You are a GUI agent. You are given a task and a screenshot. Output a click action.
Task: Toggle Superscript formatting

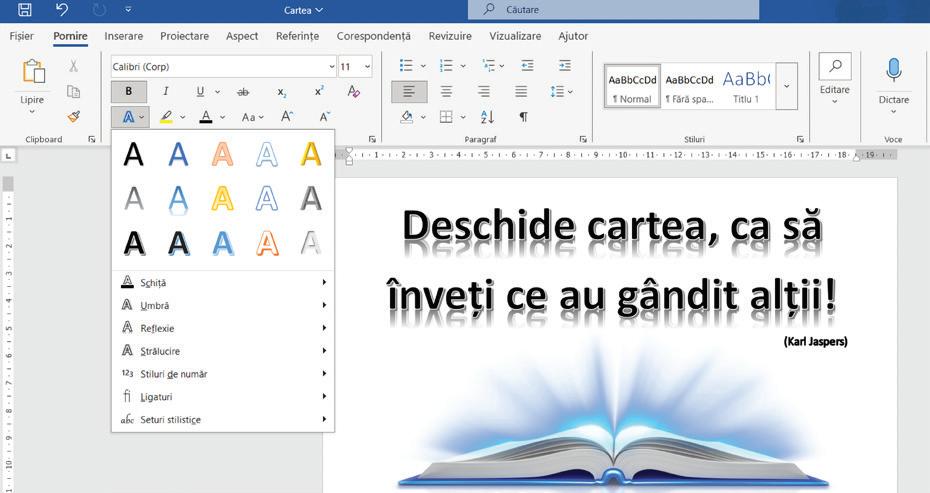[x=319, y=91]
